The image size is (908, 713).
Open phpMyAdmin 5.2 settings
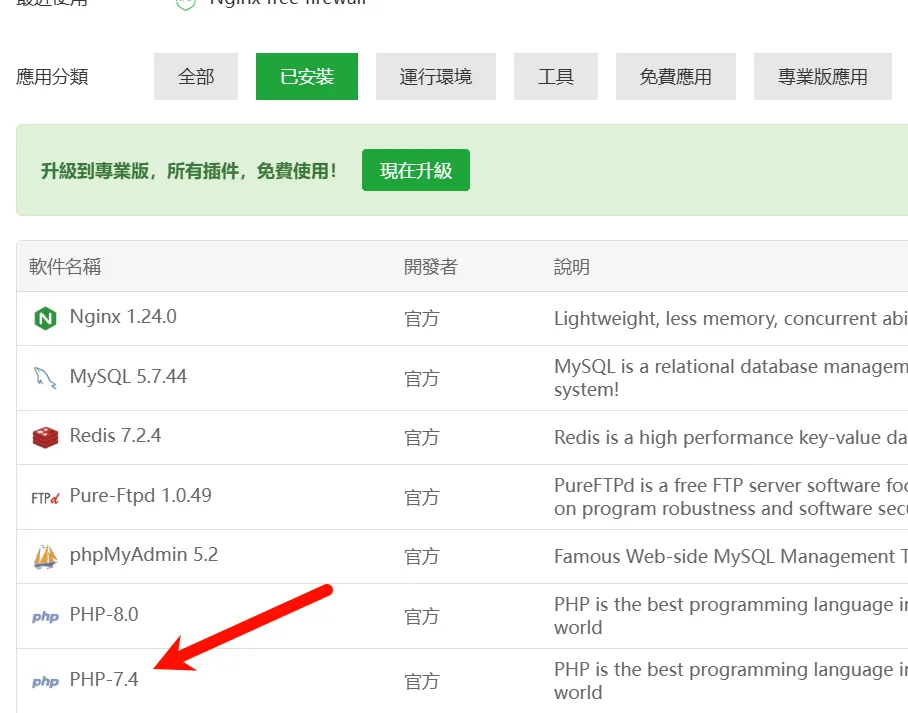[144, 555]
